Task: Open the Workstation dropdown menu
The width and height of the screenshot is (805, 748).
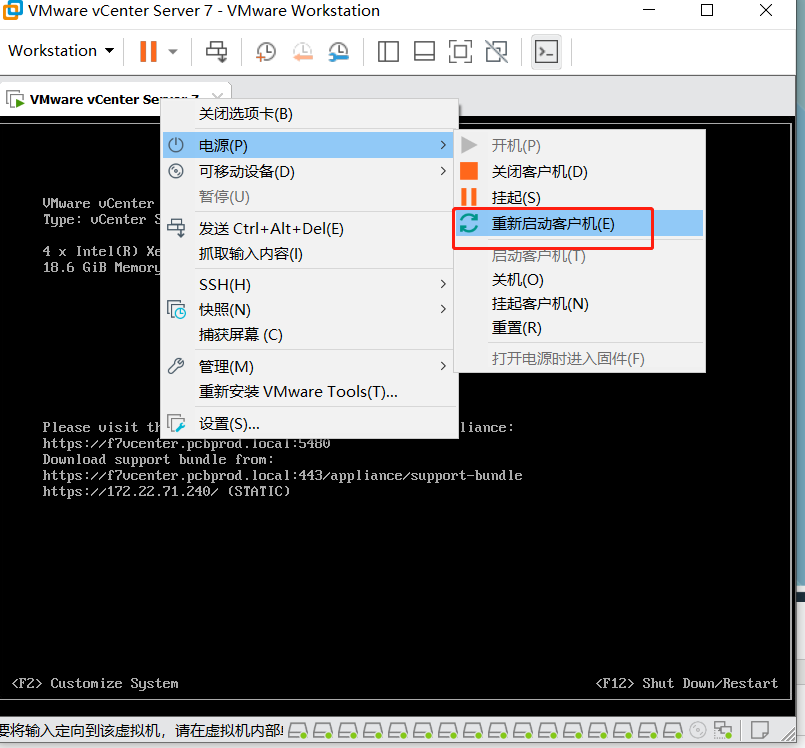Action: pos(61,51)
